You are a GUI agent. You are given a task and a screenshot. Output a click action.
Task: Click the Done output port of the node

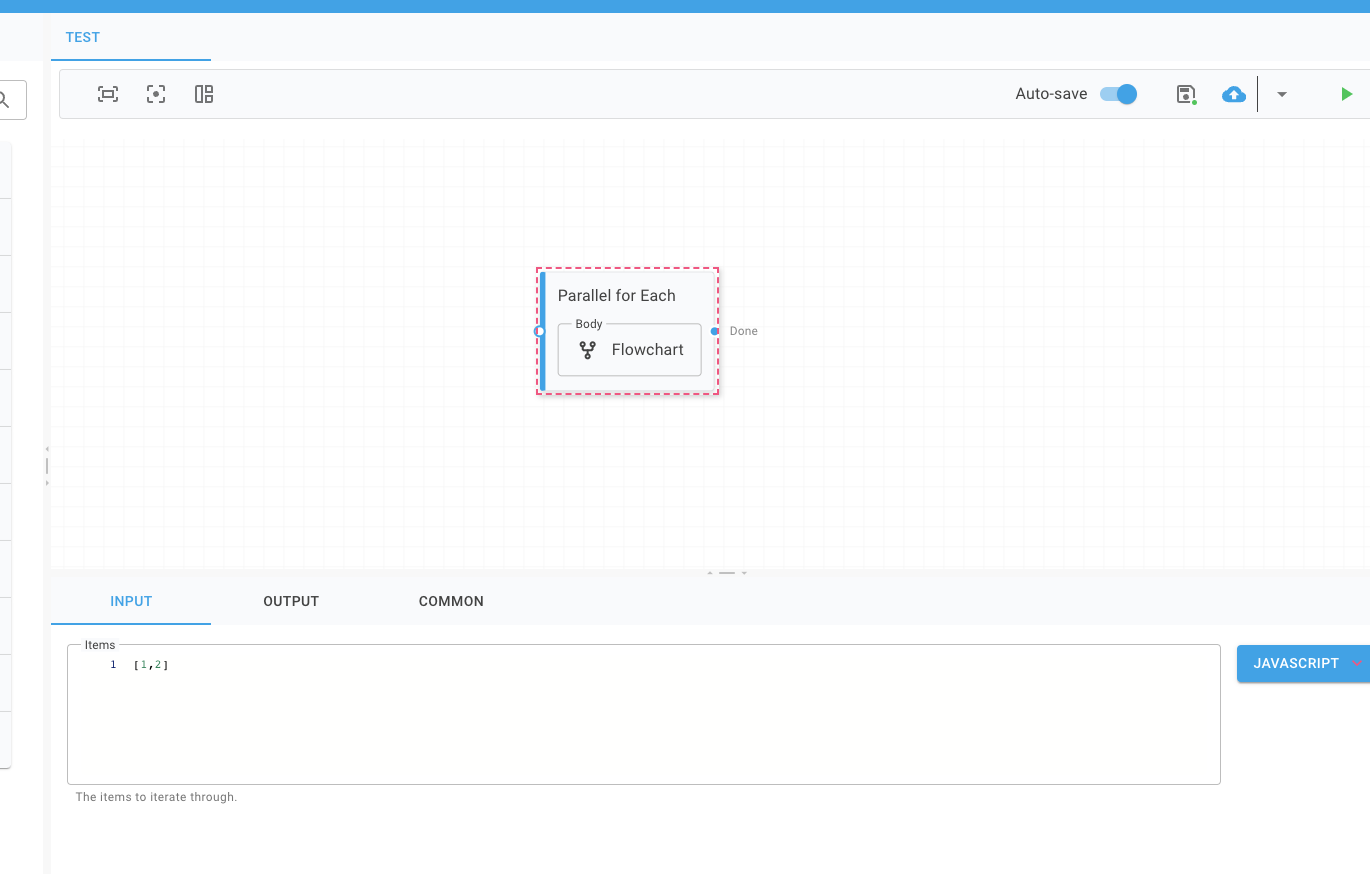coord(716,330)
